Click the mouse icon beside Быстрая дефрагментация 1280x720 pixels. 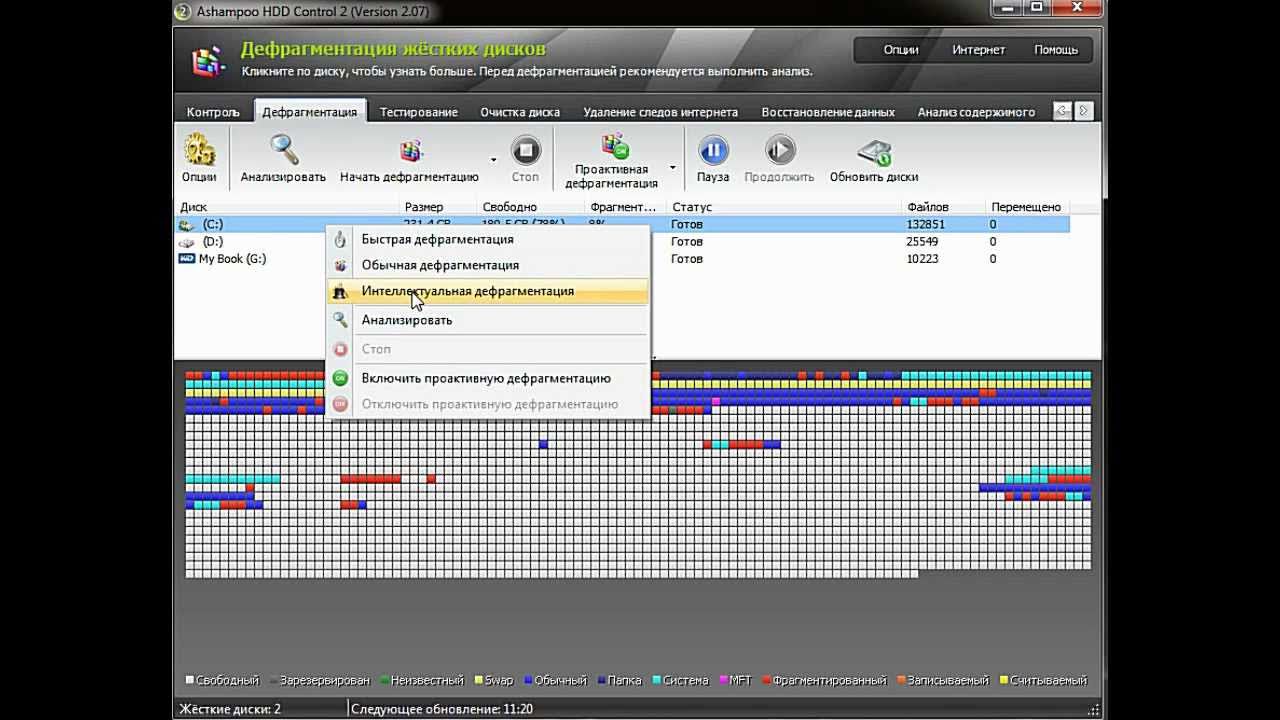pos(340,239)
